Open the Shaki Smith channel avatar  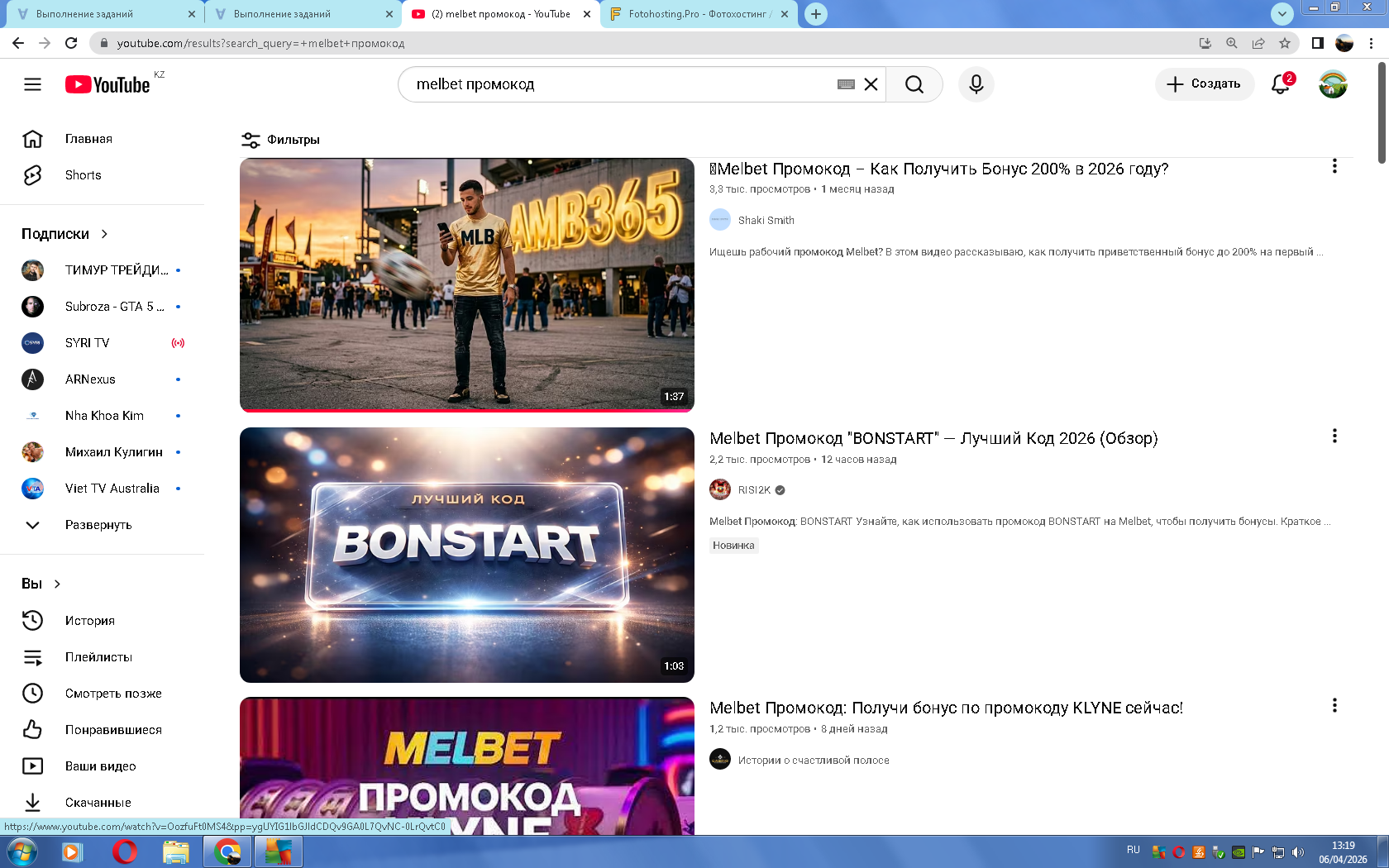coord(720,220)
